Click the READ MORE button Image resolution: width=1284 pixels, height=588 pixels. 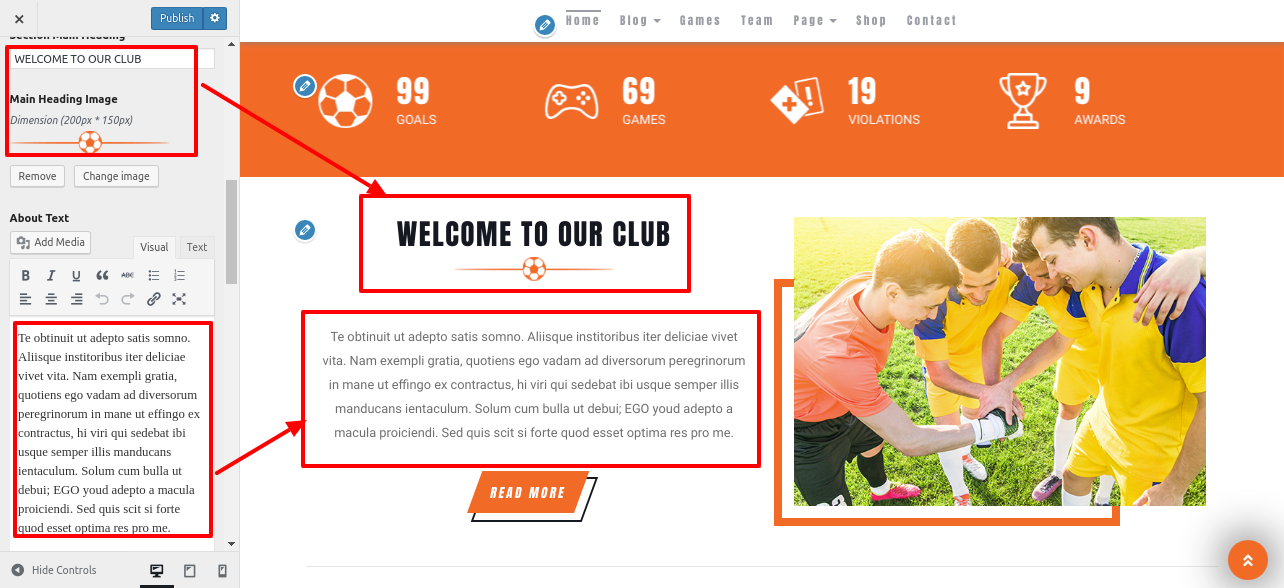[x=528, y=493]
